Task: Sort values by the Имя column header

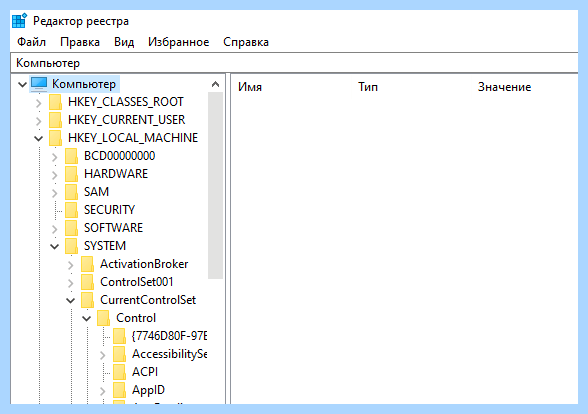Action: (x=250, y=87)
